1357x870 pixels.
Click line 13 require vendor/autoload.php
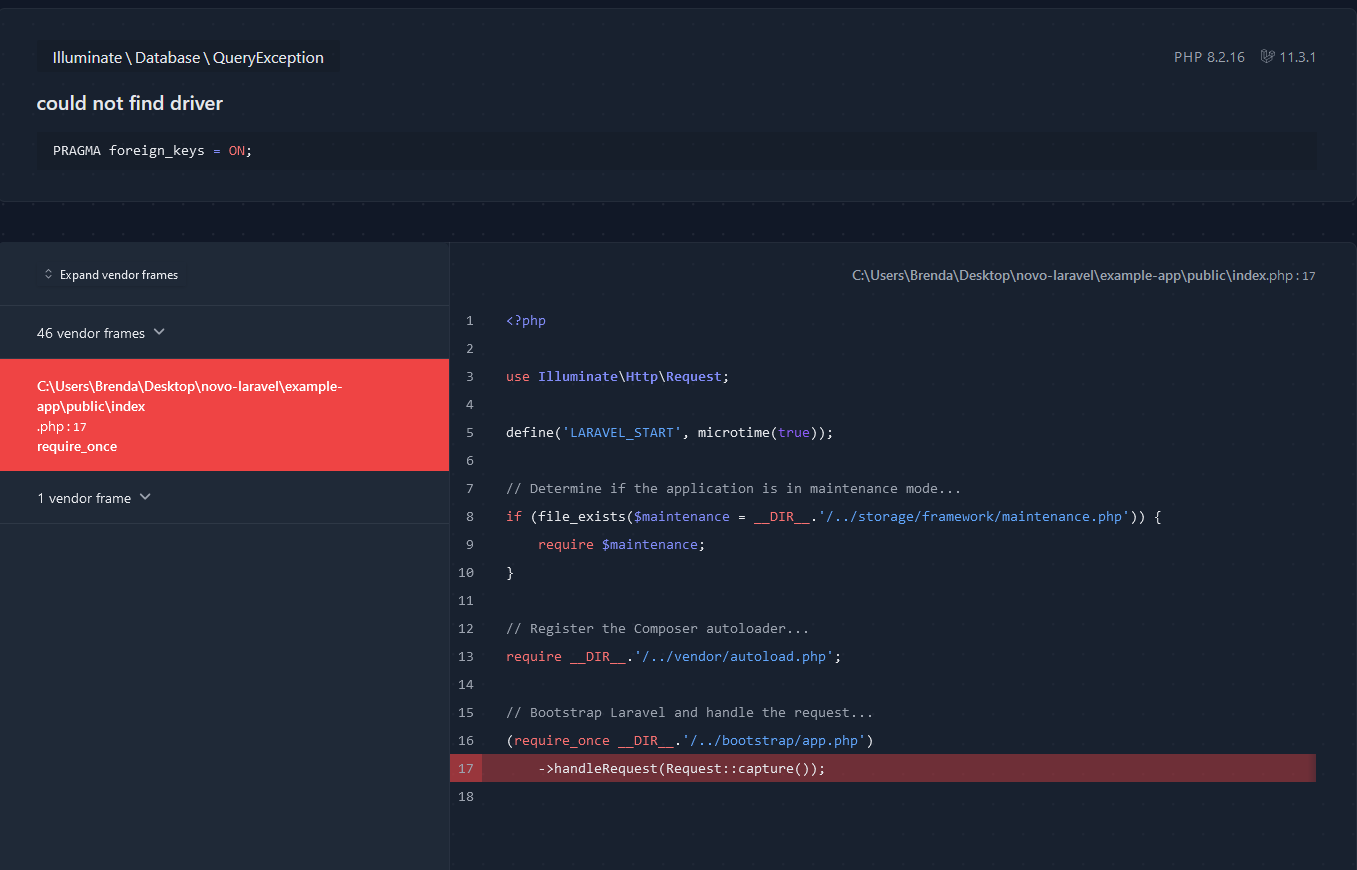(674, 656)
